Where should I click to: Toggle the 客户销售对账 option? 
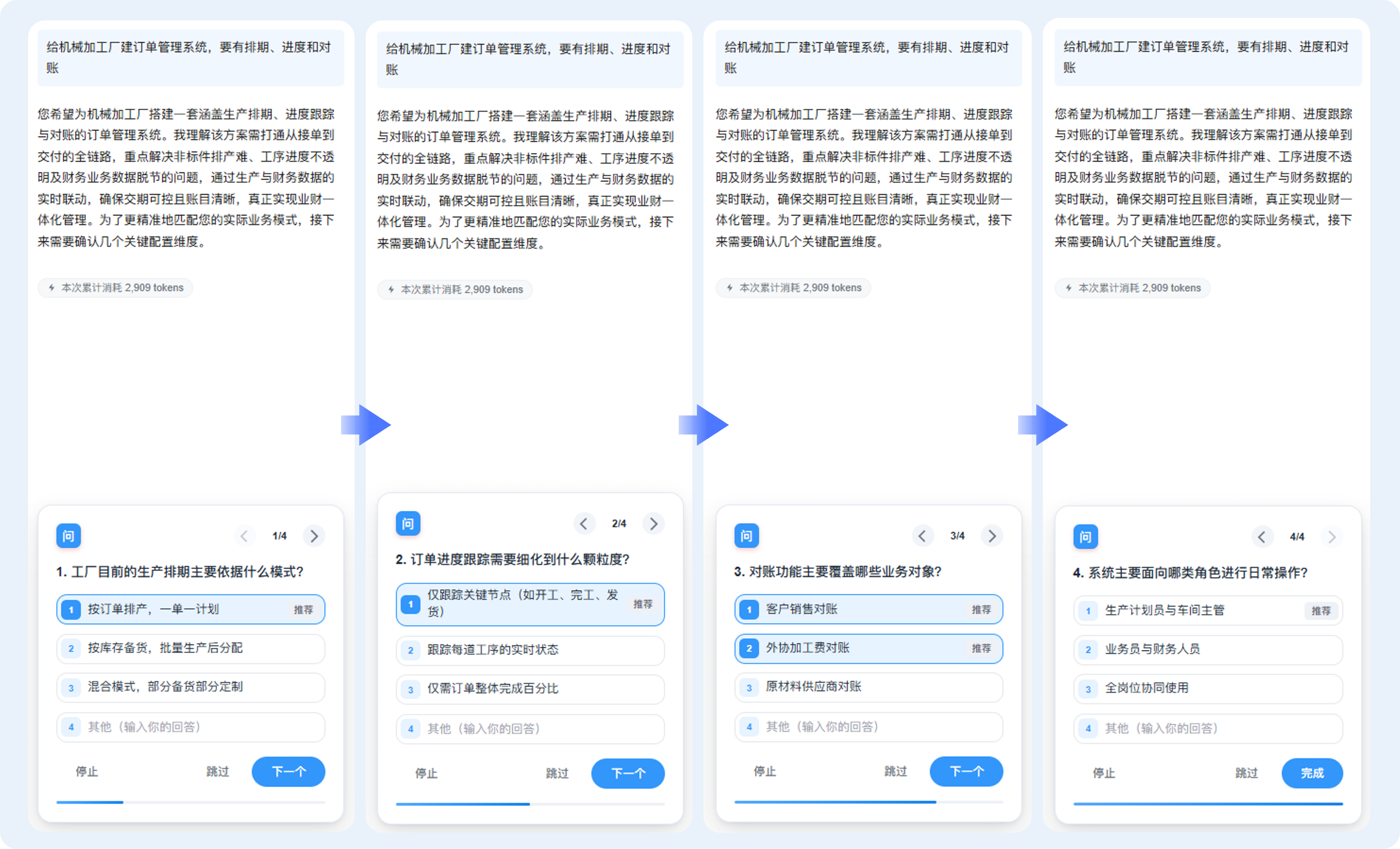pos(869,609)
